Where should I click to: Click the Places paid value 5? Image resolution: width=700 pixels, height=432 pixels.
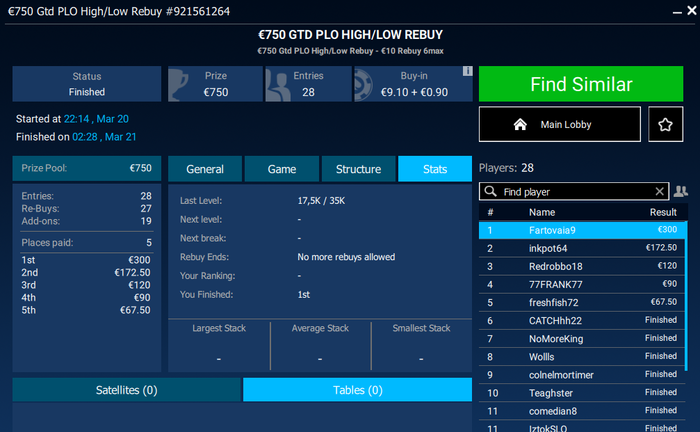pyautogui.click(x=149, y=242)
